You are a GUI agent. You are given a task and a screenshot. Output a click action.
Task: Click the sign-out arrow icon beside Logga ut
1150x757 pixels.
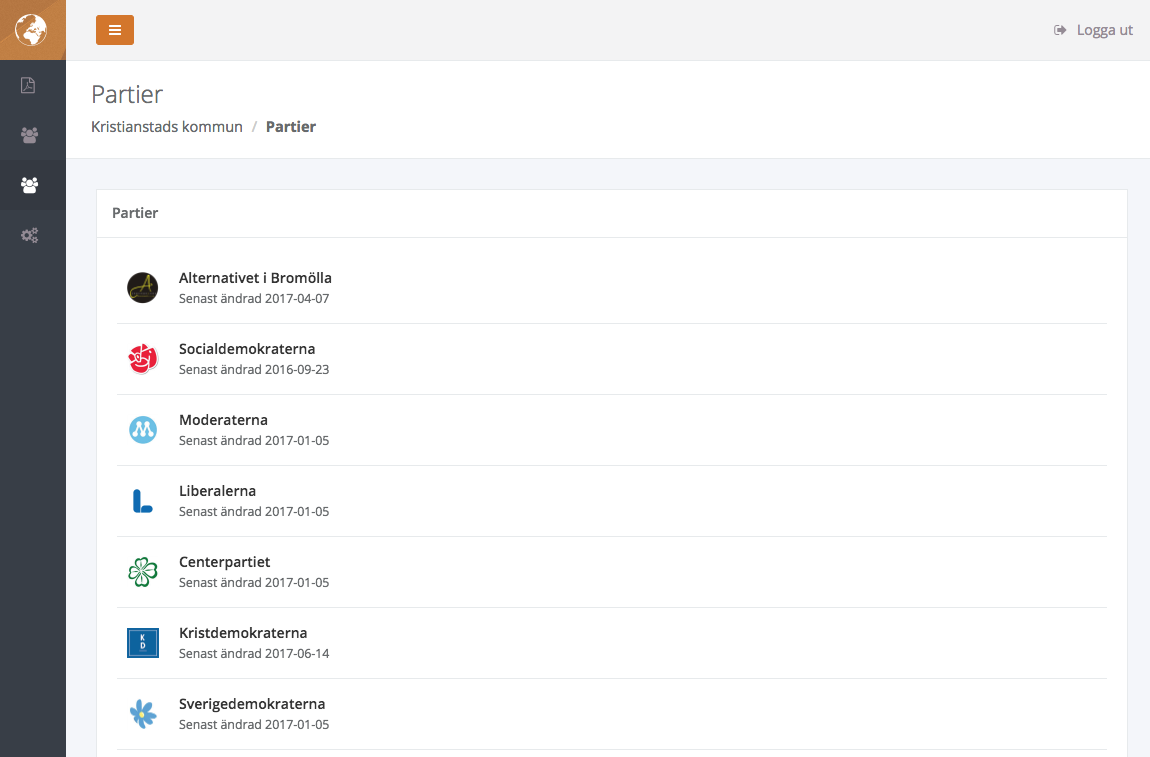1060,30
